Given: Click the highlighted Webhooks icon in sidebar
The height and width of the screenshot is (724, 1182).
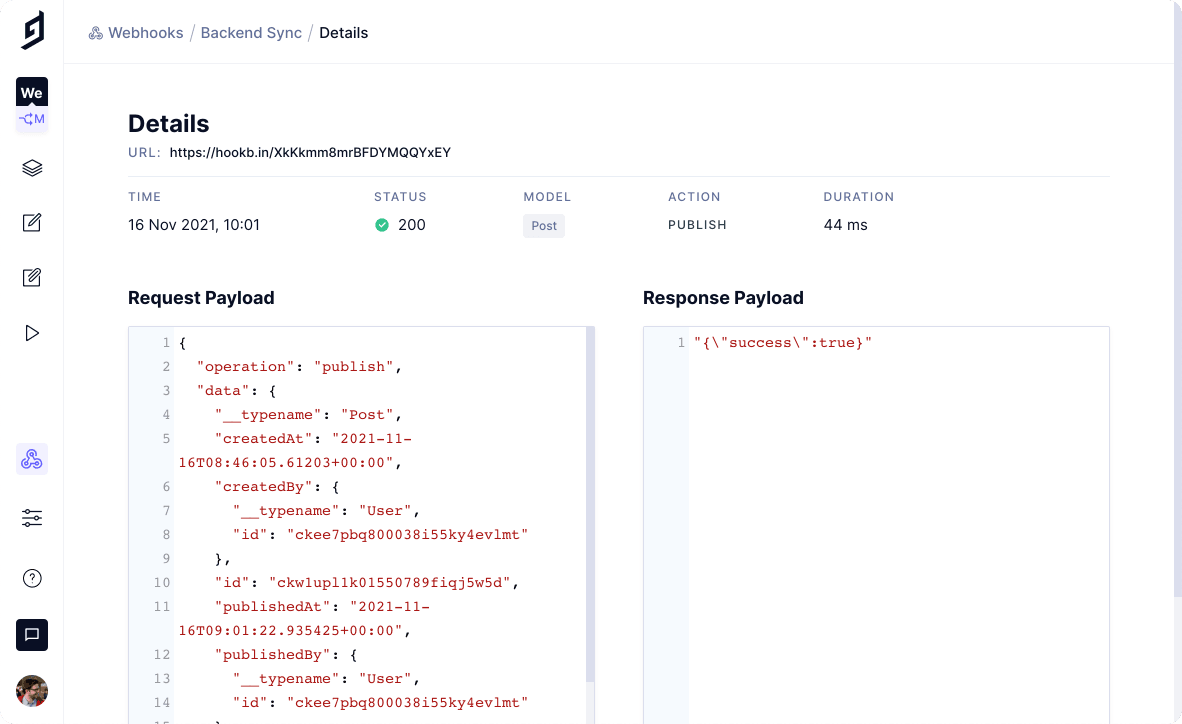Looking at the screenshot, I should (31, 458).
